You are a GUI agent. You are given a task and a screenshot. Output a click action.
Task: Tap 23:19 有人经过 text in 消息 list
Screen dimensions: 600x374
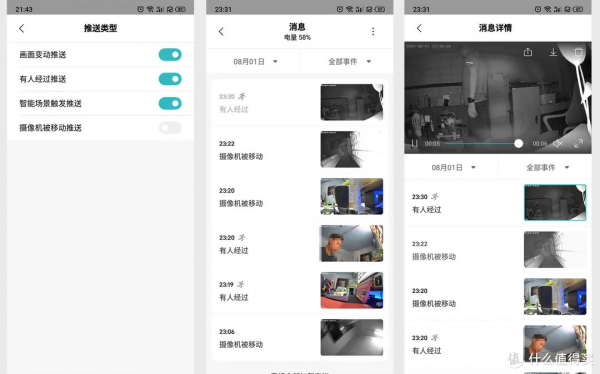(x=233, y=291)
